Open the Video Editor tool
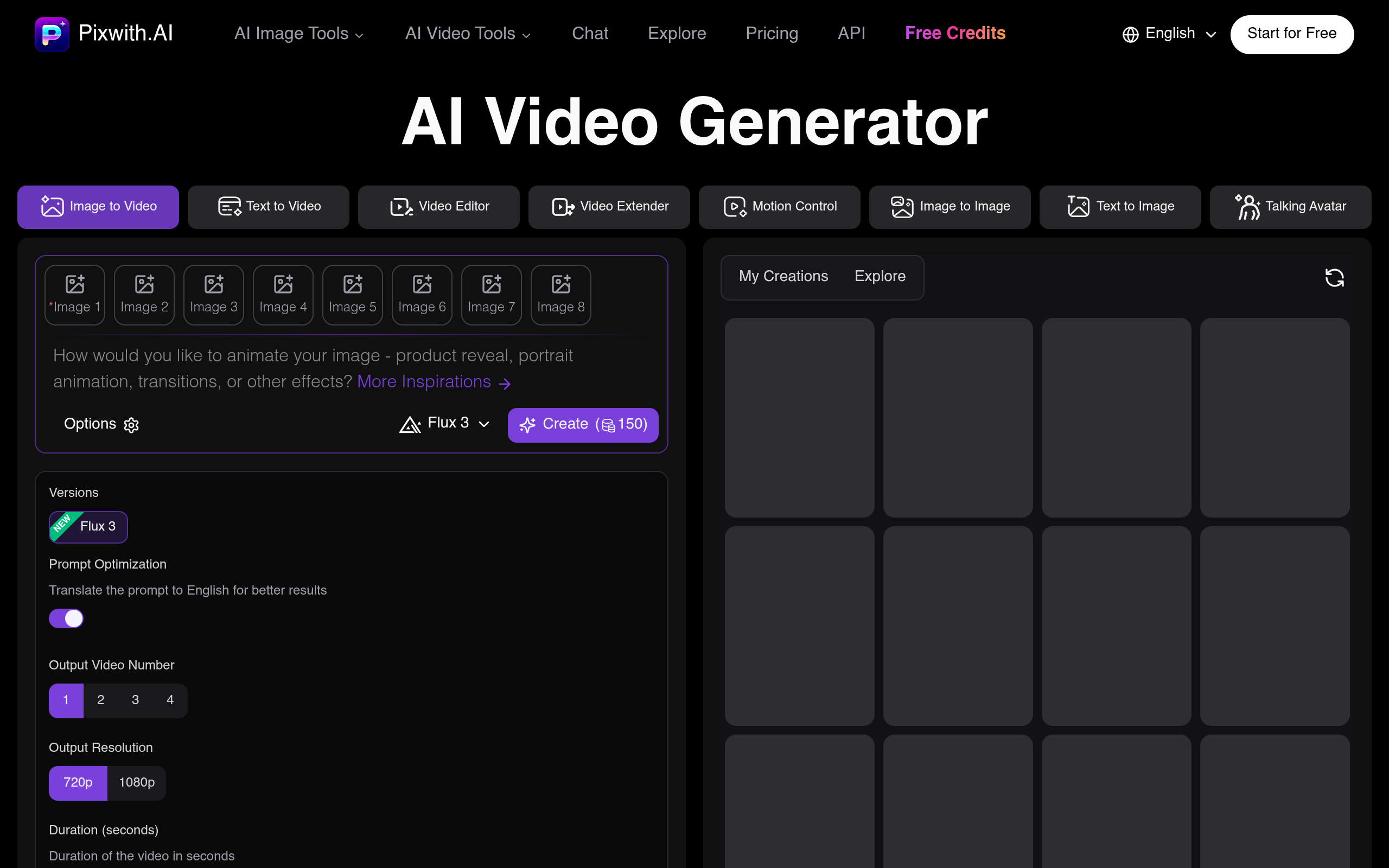 438,207
